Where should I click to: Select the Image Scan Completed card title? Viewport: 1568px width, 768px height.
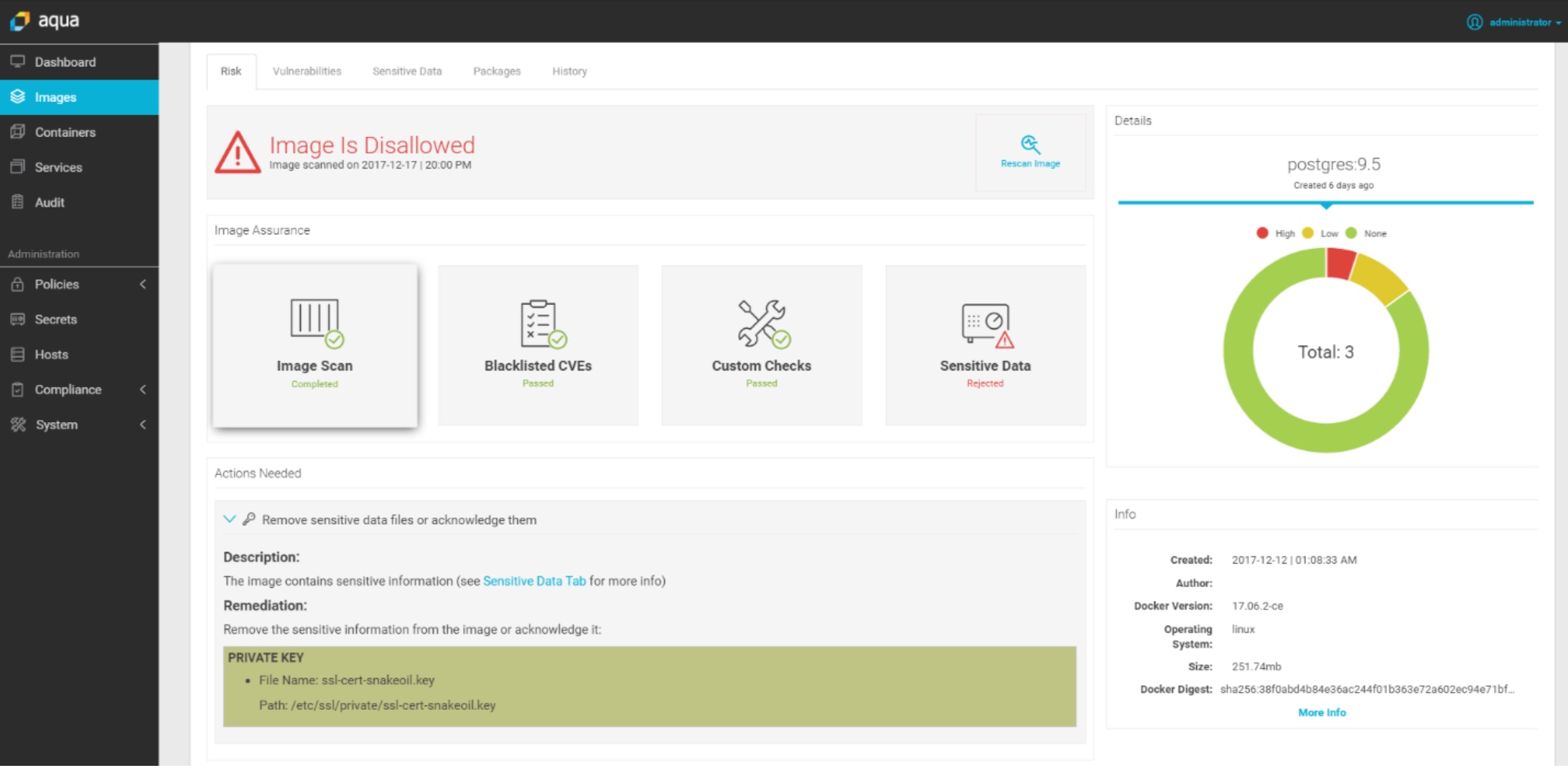pyautogui.click(x=314, y=365)
